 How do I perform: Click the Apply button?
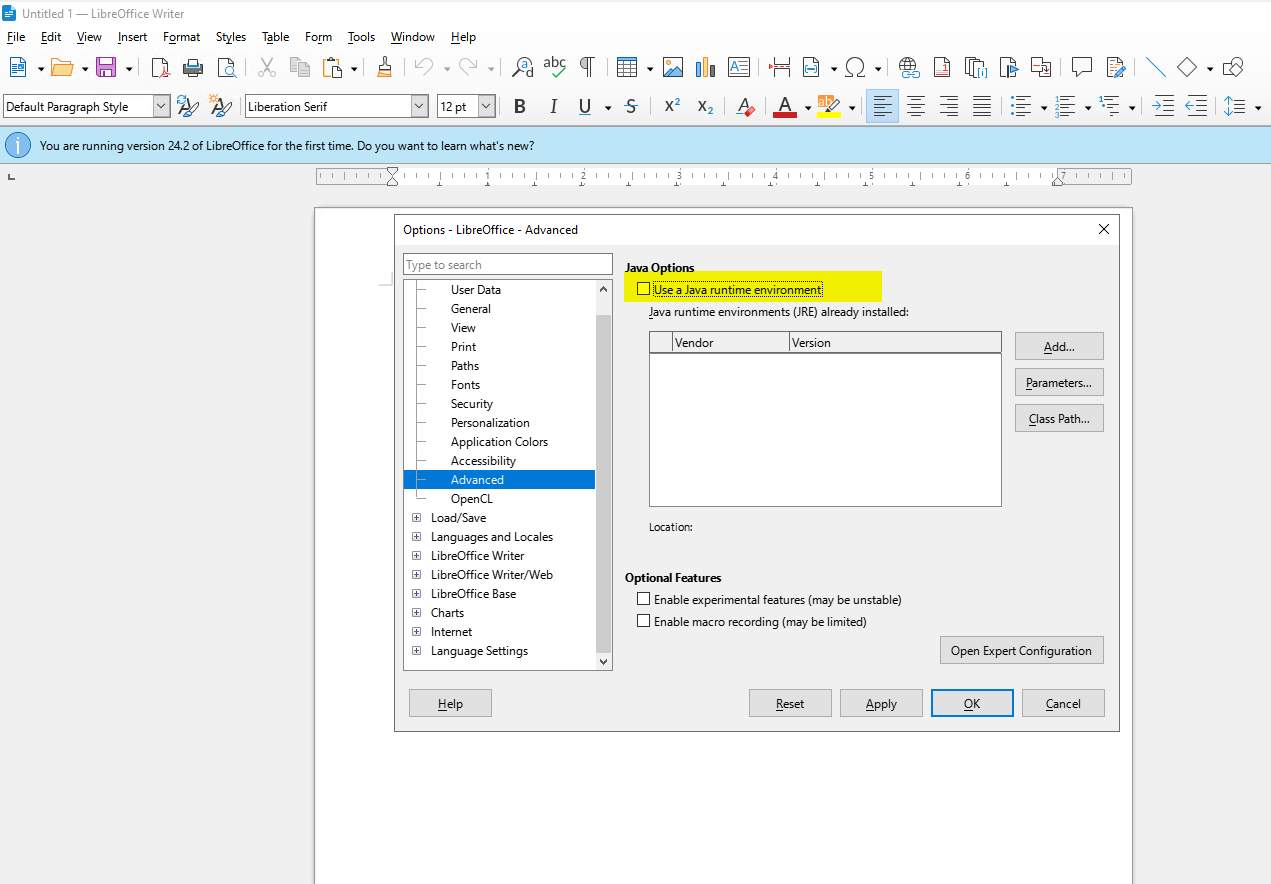(x=881, y=704)
